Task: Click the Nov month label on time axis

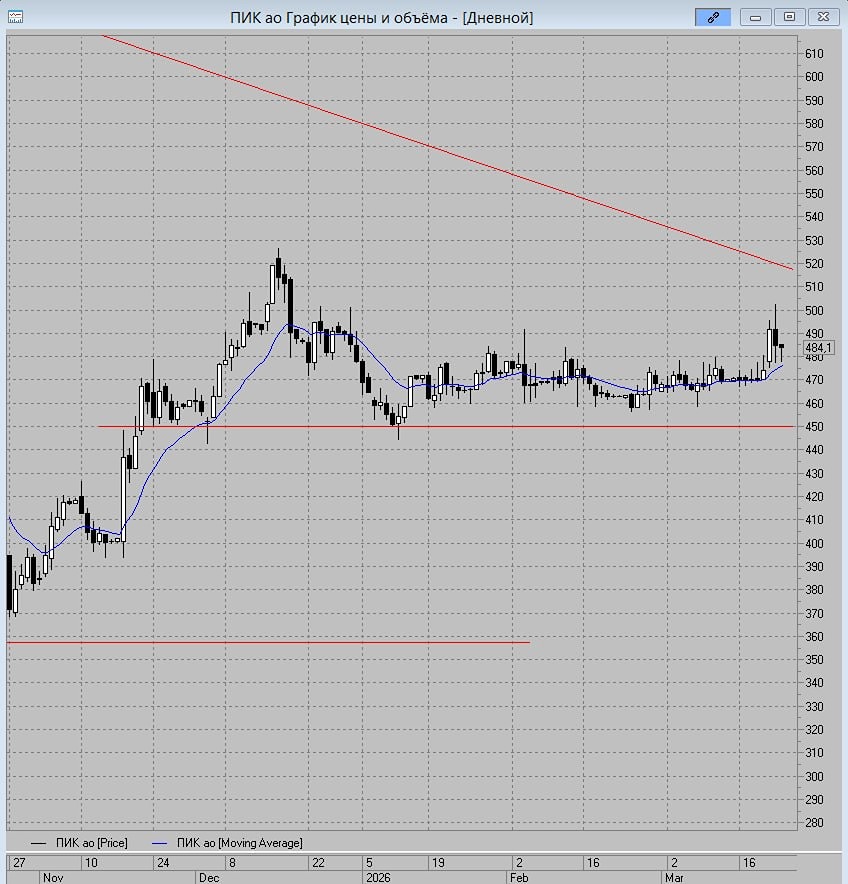Action: click(53, 878)
